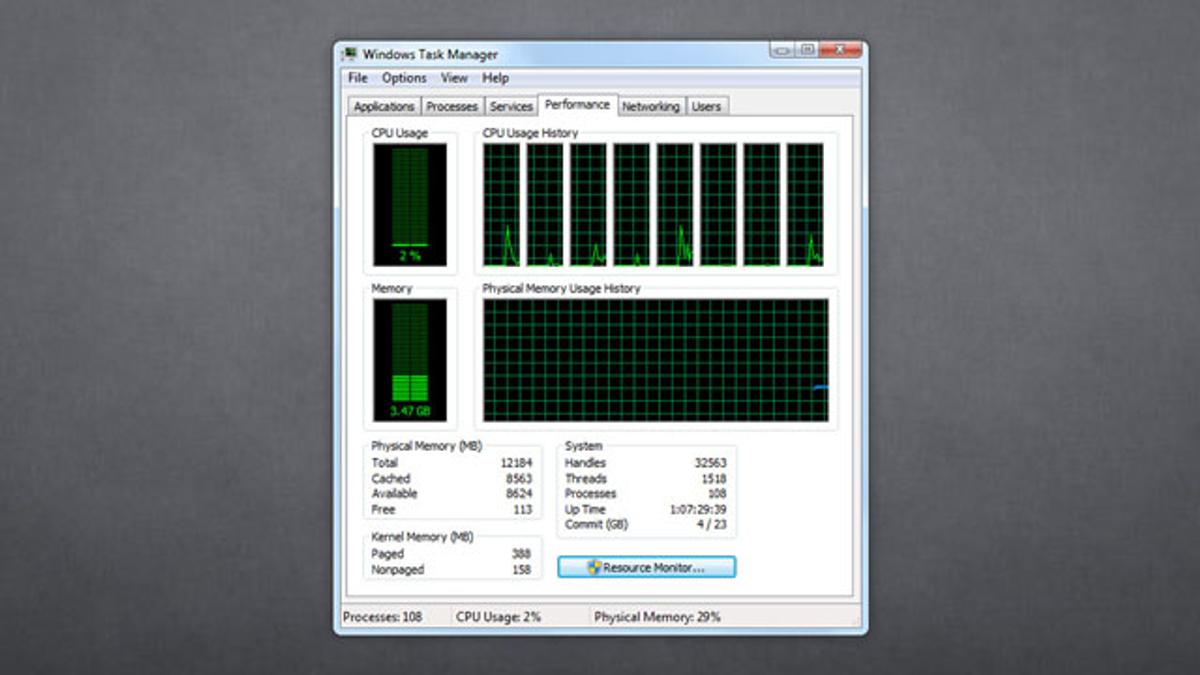This screenshot has height=675, width=1200.
Task: Close the Task Manager window
Action: (x=839, y=49)
